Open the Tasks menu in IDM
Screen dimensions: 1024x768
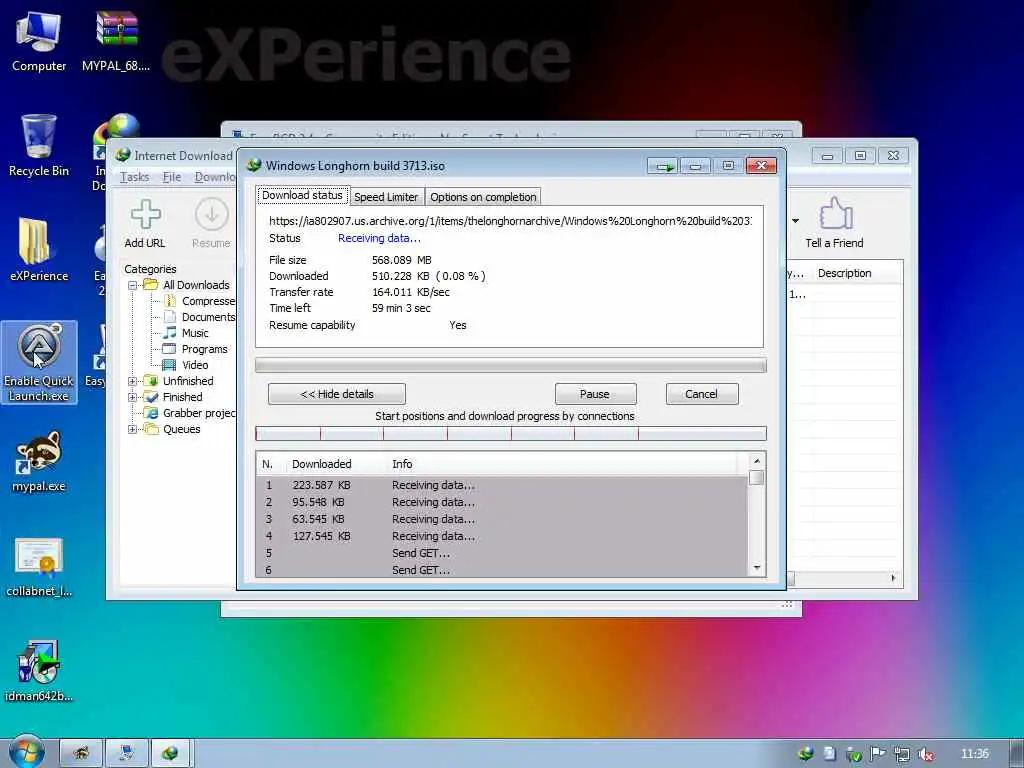click(134, 177)
